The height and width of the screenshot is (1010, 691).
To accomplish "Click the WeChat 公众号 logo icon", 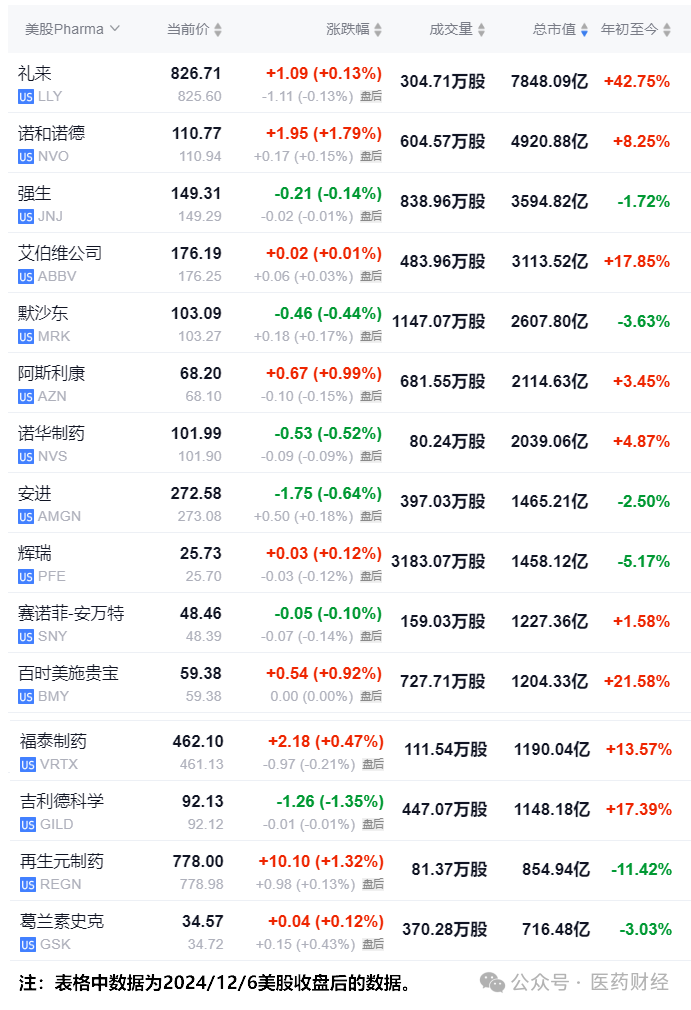I will coord(492,982).
